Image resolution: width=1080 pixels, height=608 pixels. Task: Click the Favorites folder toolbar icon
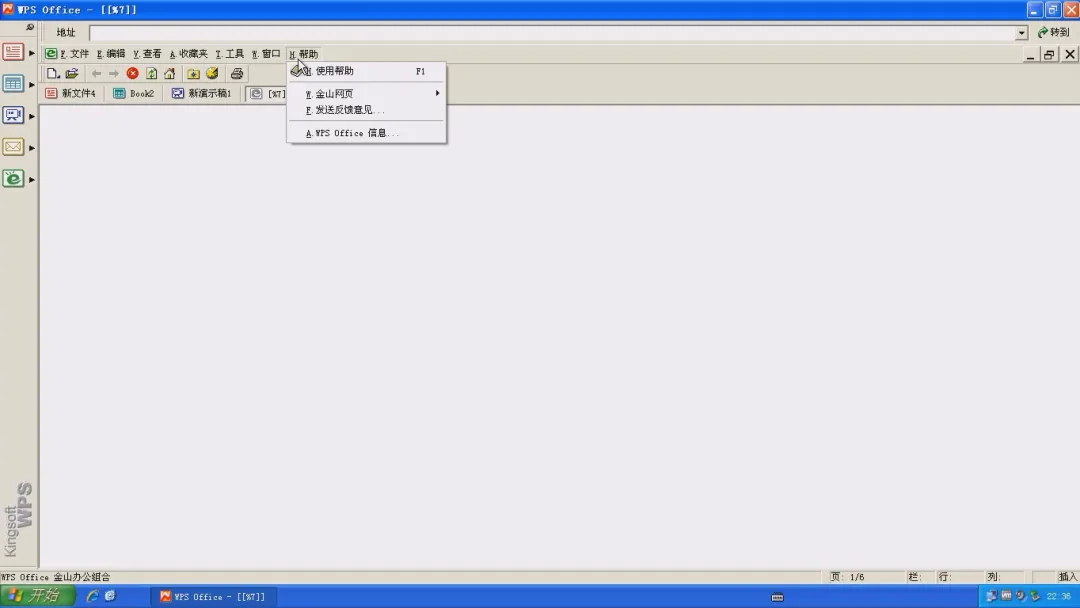pyautogui.click(x=194, y=74)
